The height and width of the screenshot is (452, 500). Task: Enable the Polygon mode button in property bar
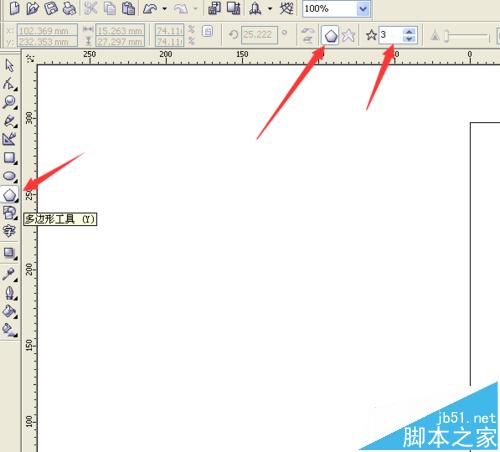point(330,35)
